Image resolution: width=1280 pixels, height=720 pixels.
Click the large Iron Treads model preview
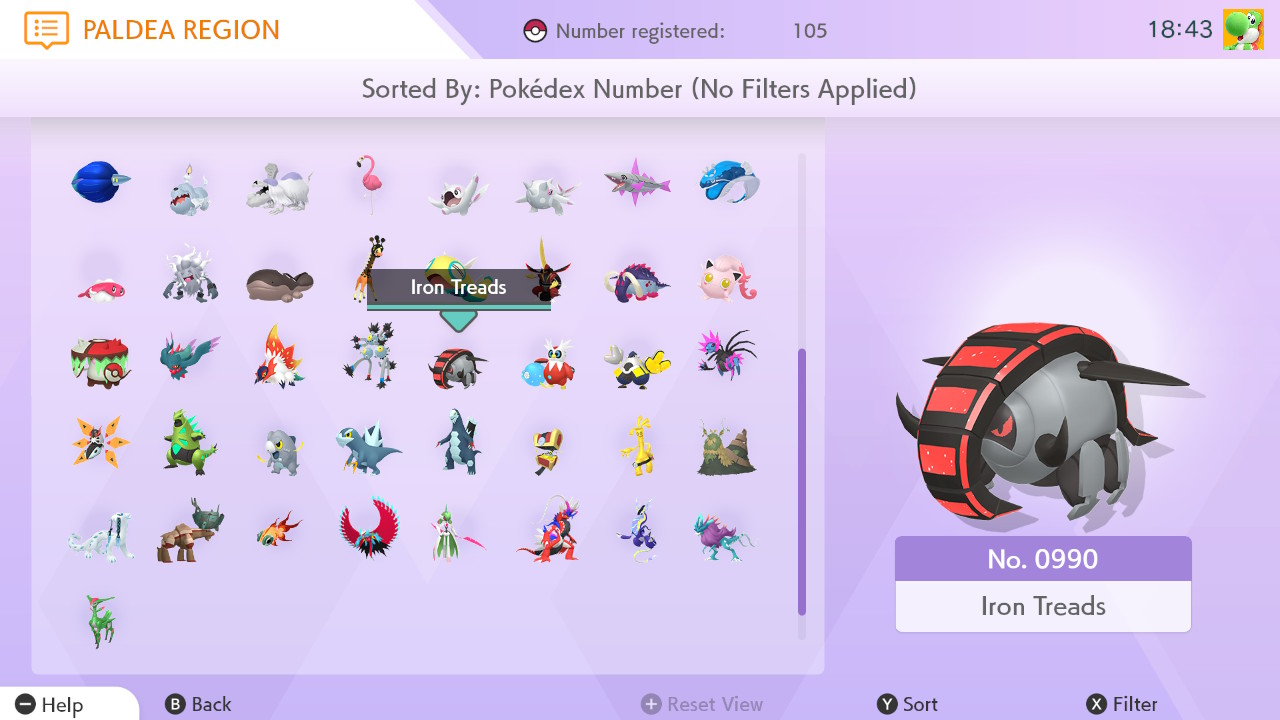(1042, 423)
